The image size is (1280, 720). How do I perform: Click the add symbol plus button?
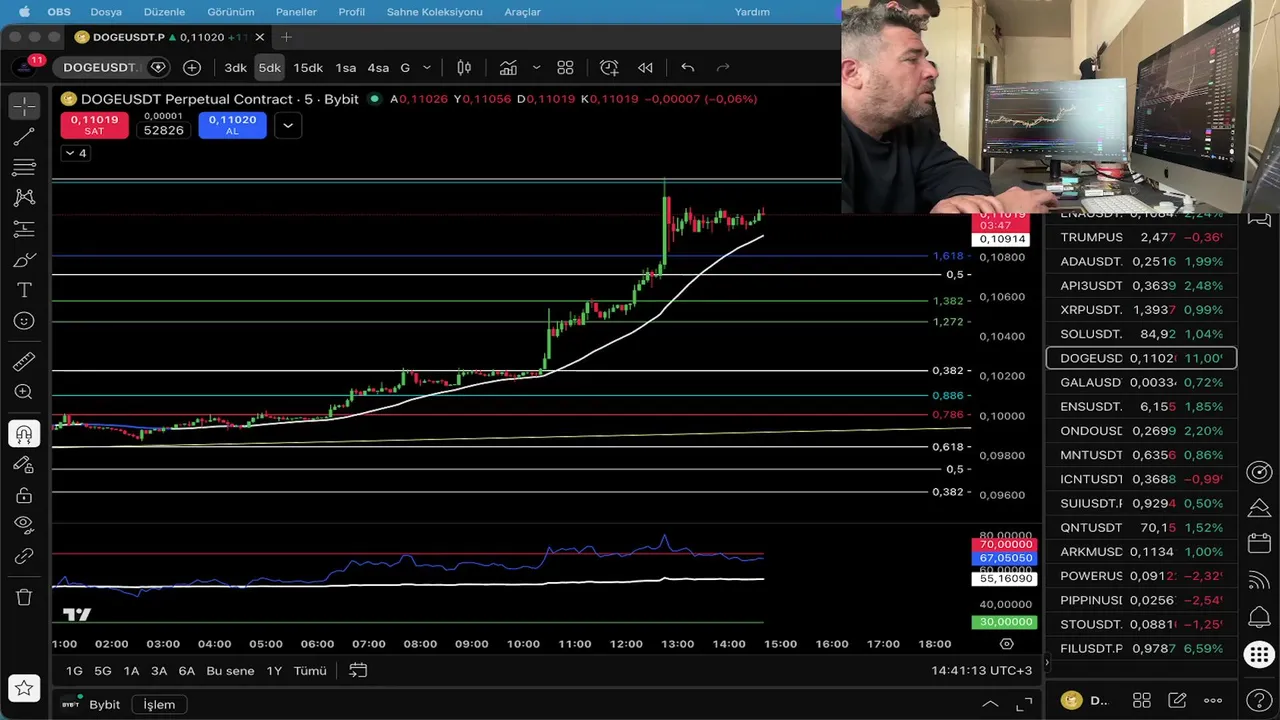192,68
